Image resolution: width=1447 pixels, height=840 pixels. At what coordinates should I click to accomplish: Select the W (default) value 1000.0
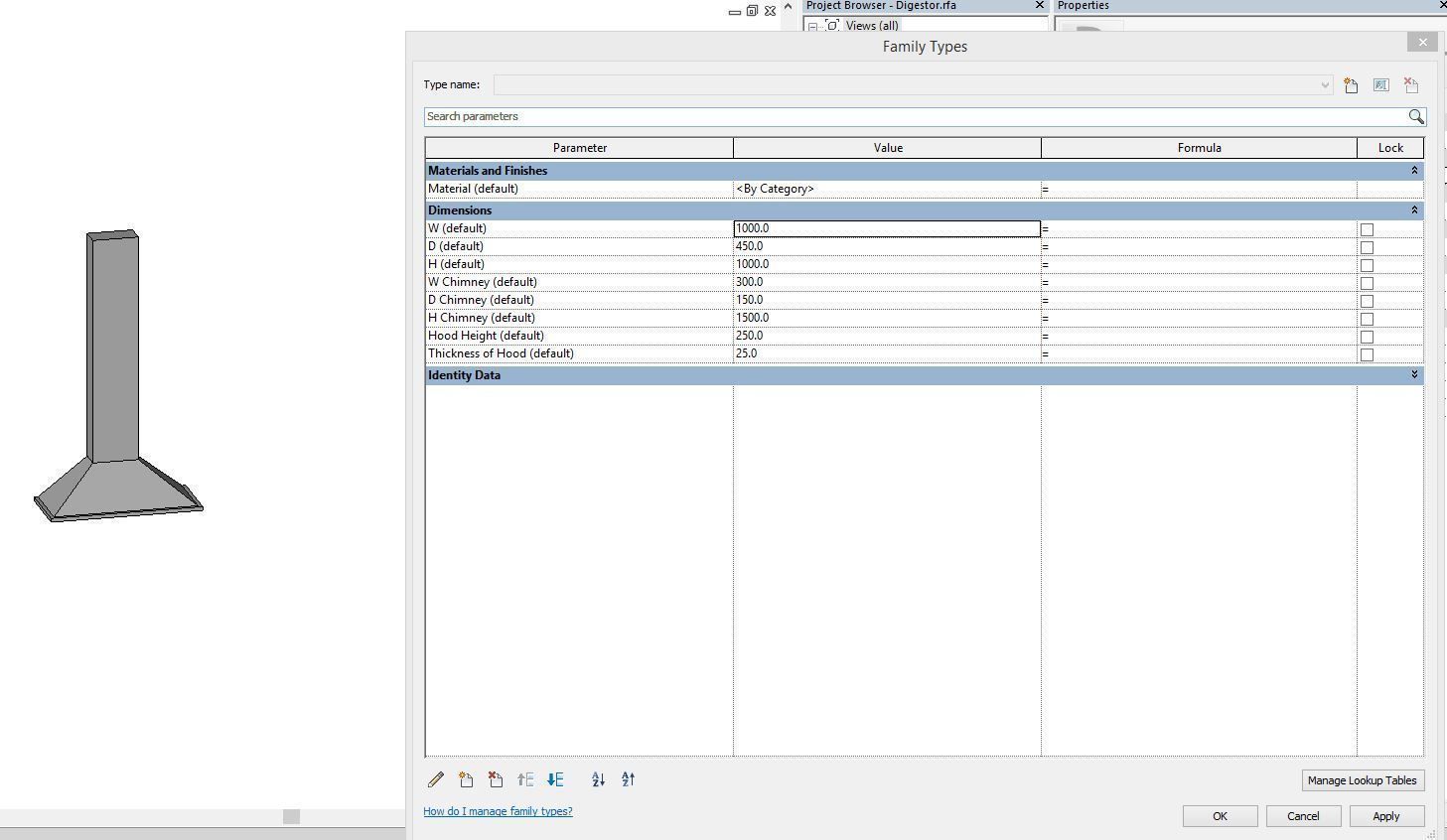pyautogui.click(x=887, y=228)
